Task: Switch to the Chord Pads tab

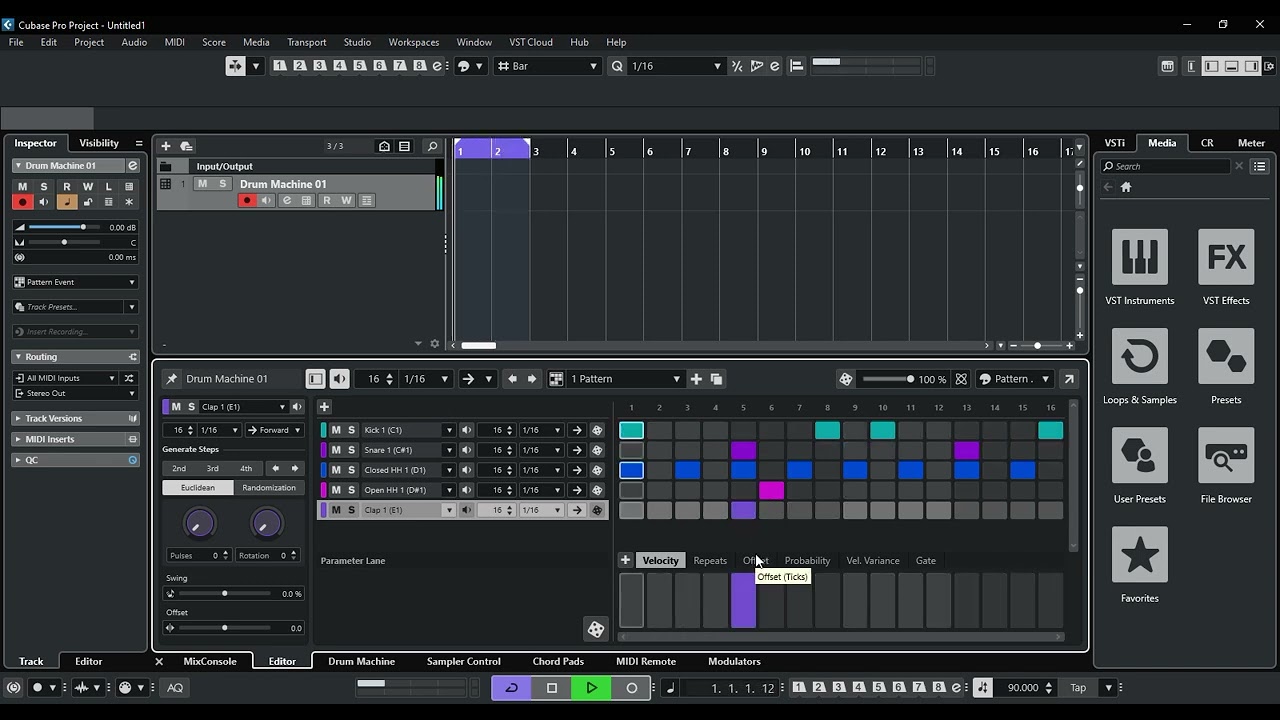Action: click(558, 661)
